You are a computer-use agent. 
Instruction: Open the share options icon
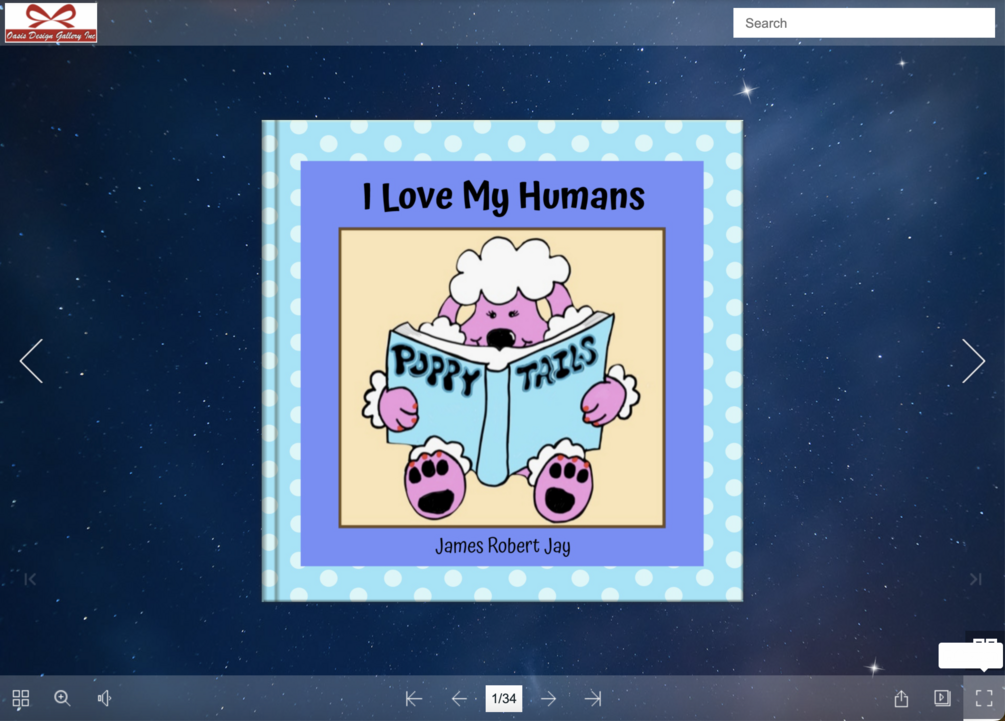point(901,698)
